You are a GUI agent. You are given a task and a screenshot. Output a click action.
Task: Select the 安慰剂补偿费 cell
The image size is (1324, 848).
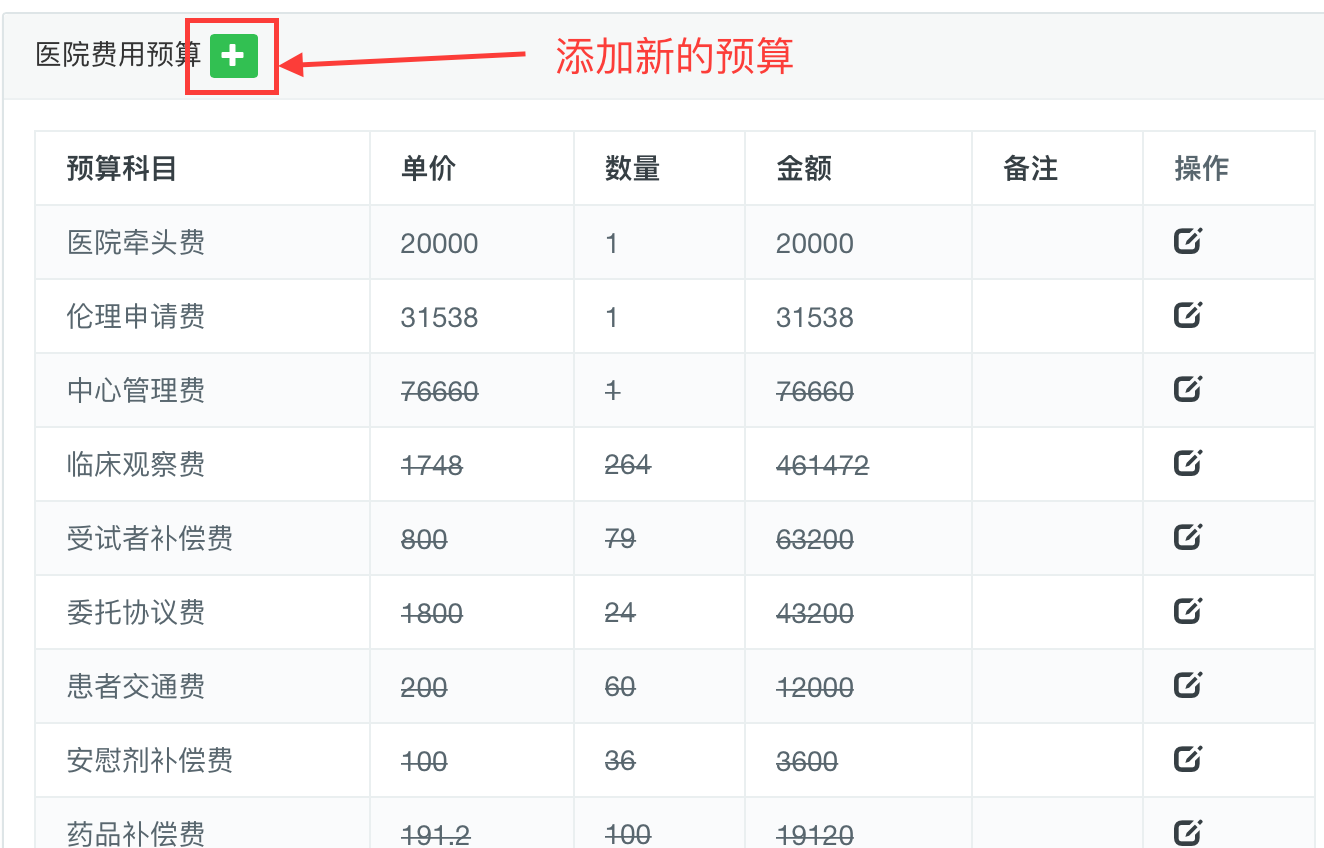click(203, 761)
